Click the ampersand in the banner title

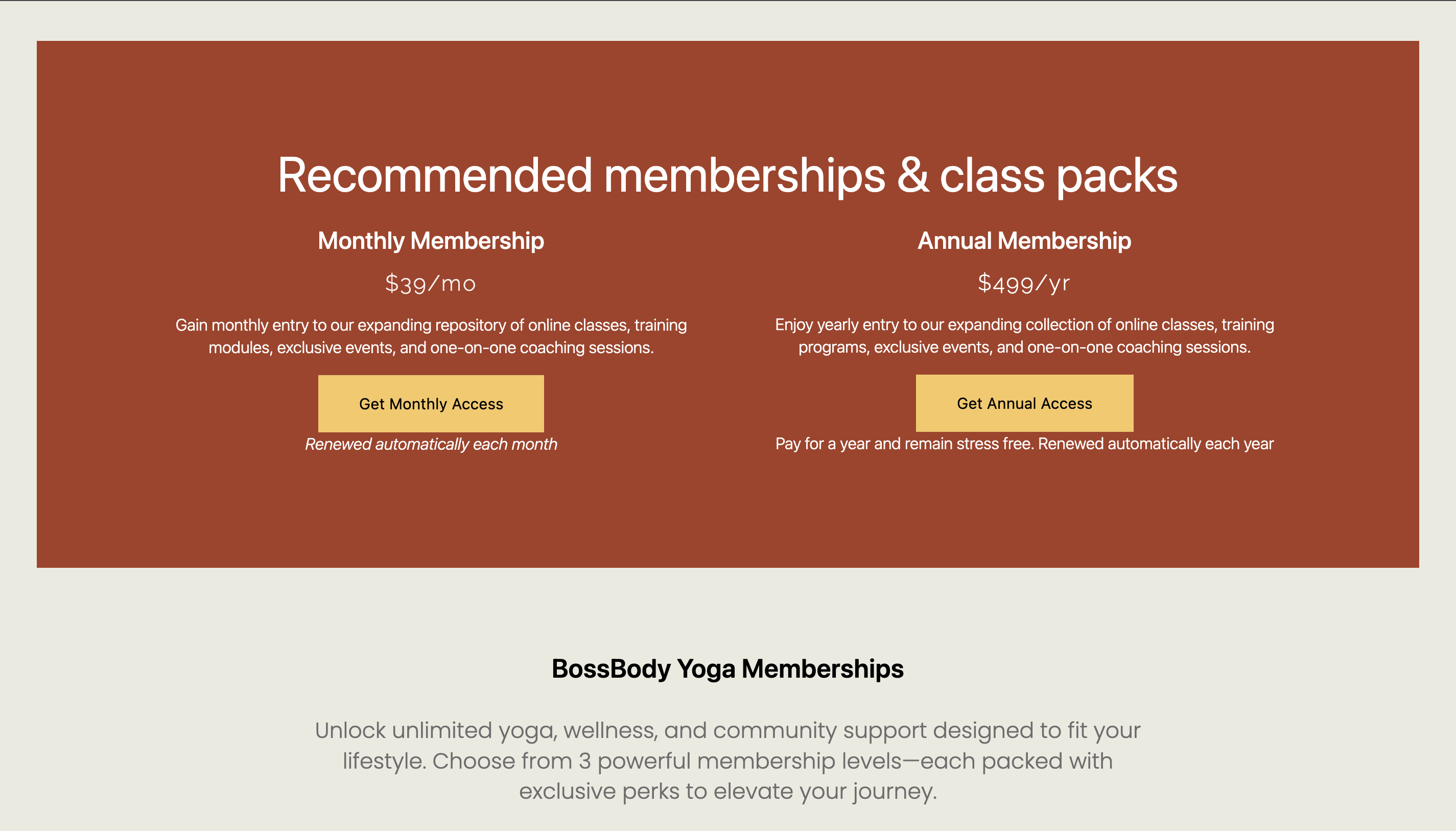pos(913,175)
